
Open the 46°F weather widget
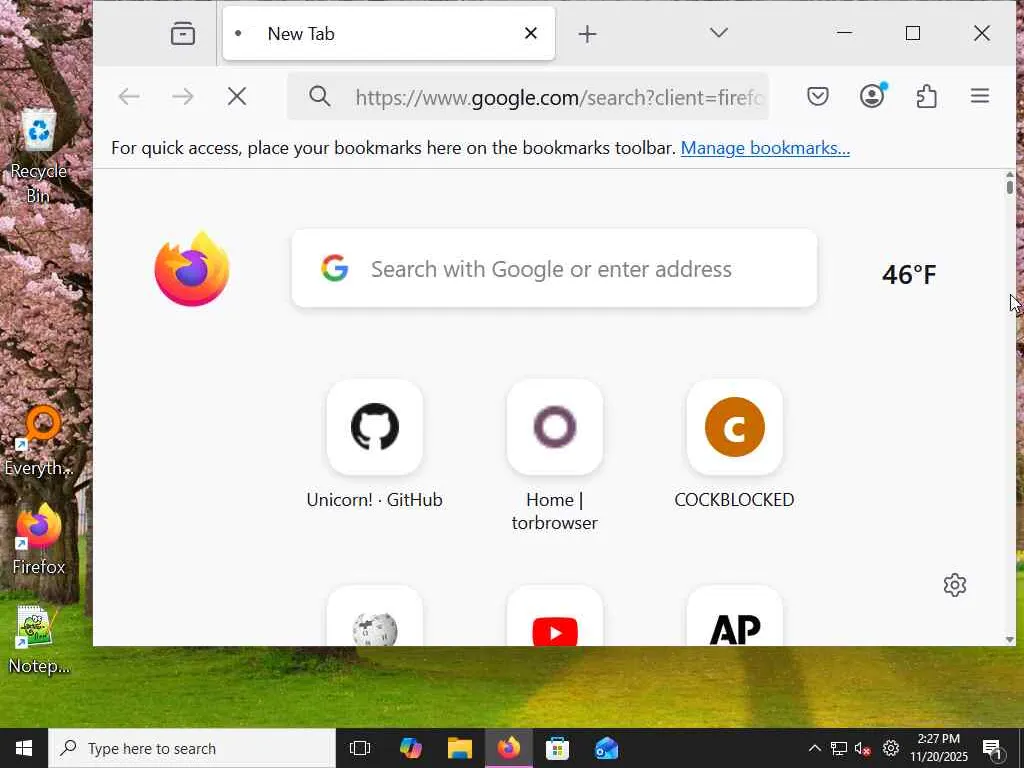[909, 274]
